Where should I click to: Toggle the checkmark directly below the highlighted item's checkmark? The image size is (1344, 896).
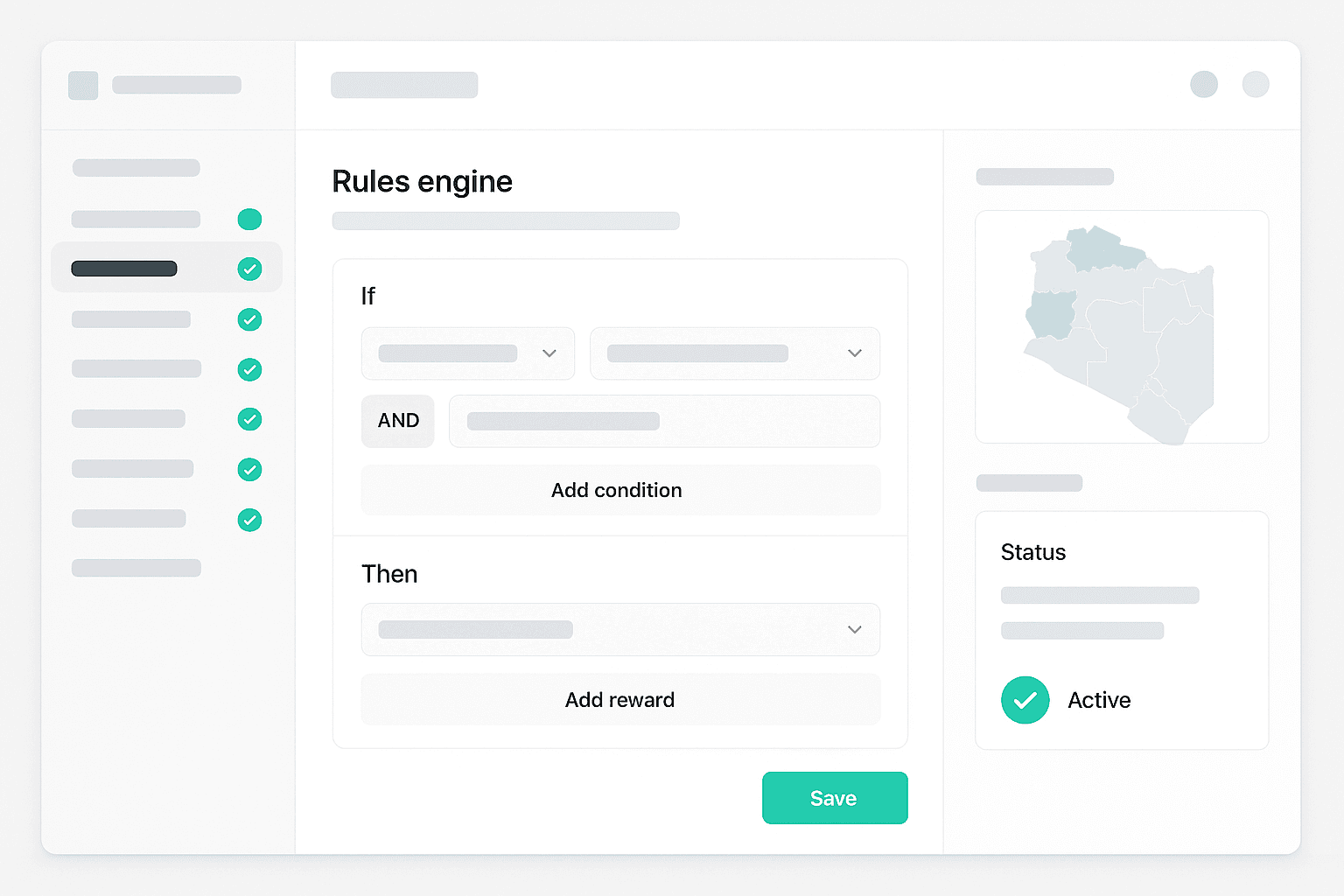click(249, 320)
